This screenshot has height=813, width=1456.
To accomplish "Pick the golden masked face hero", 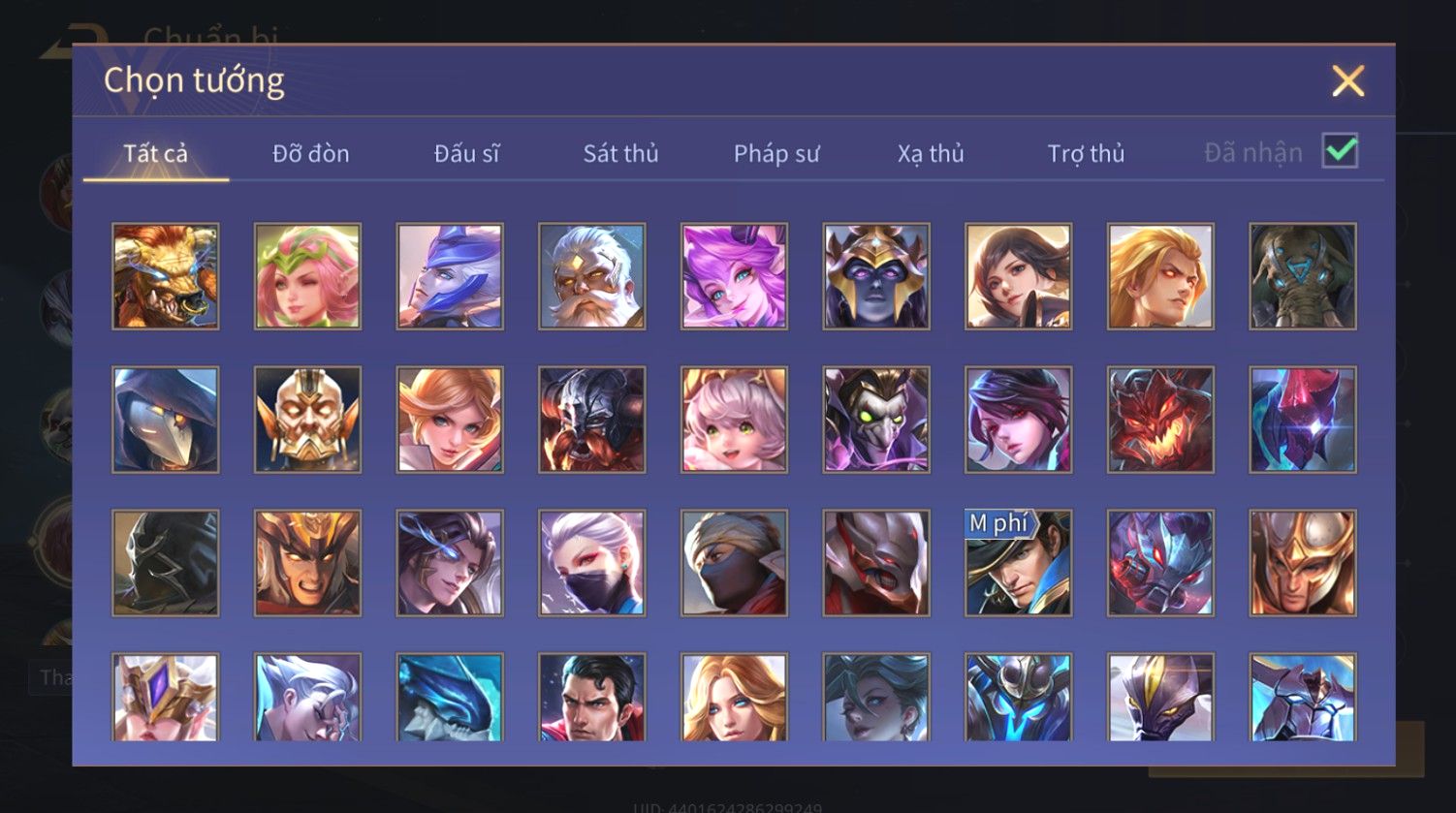I will (307, 420).
